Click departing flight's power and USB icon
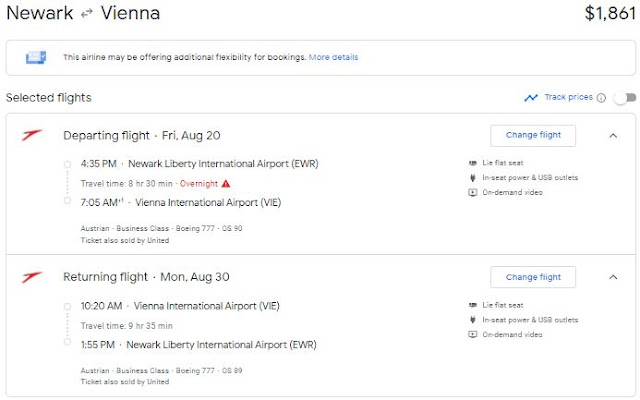 point(472,178)
